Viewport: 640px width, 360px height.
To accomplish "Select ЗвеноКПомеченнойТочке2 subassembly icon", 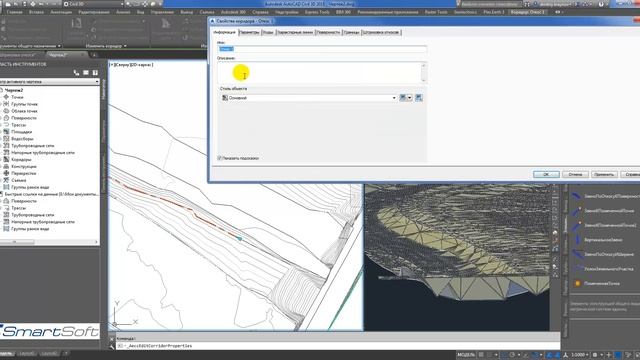I will 577,225.
